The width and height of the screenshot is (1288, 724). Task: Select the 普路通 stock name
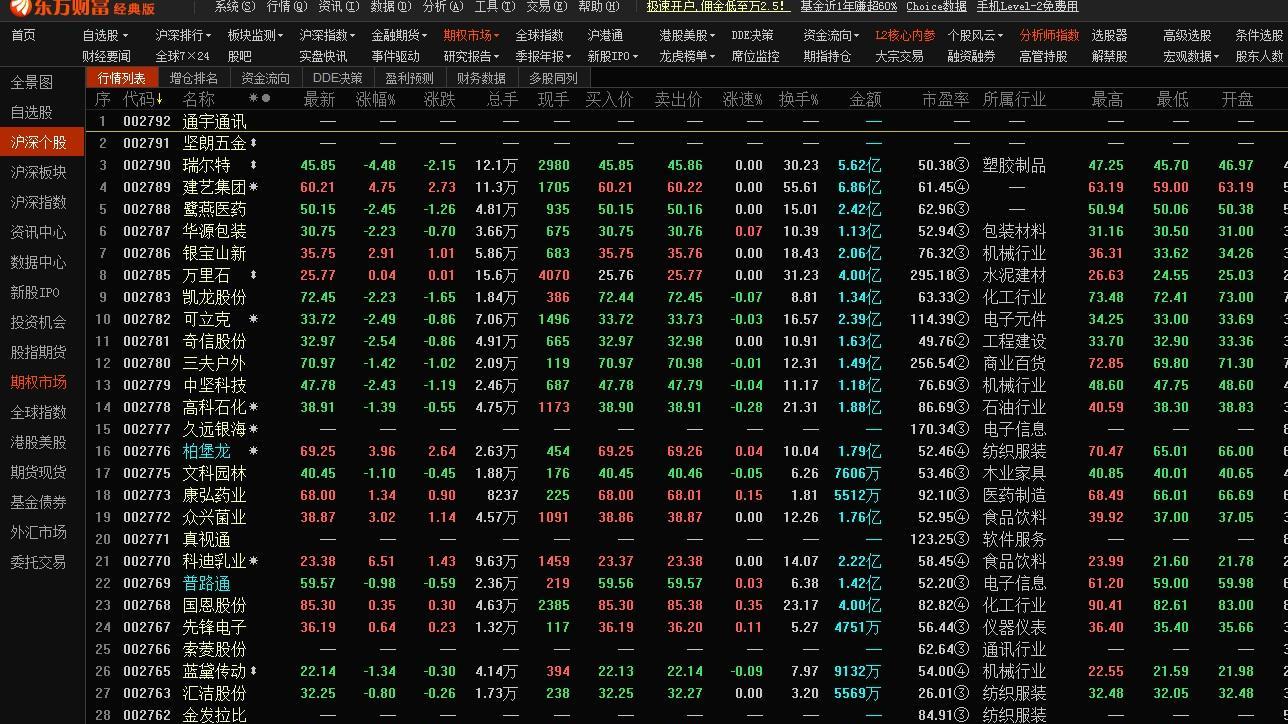pyautogui.click(x=207, y=583)
